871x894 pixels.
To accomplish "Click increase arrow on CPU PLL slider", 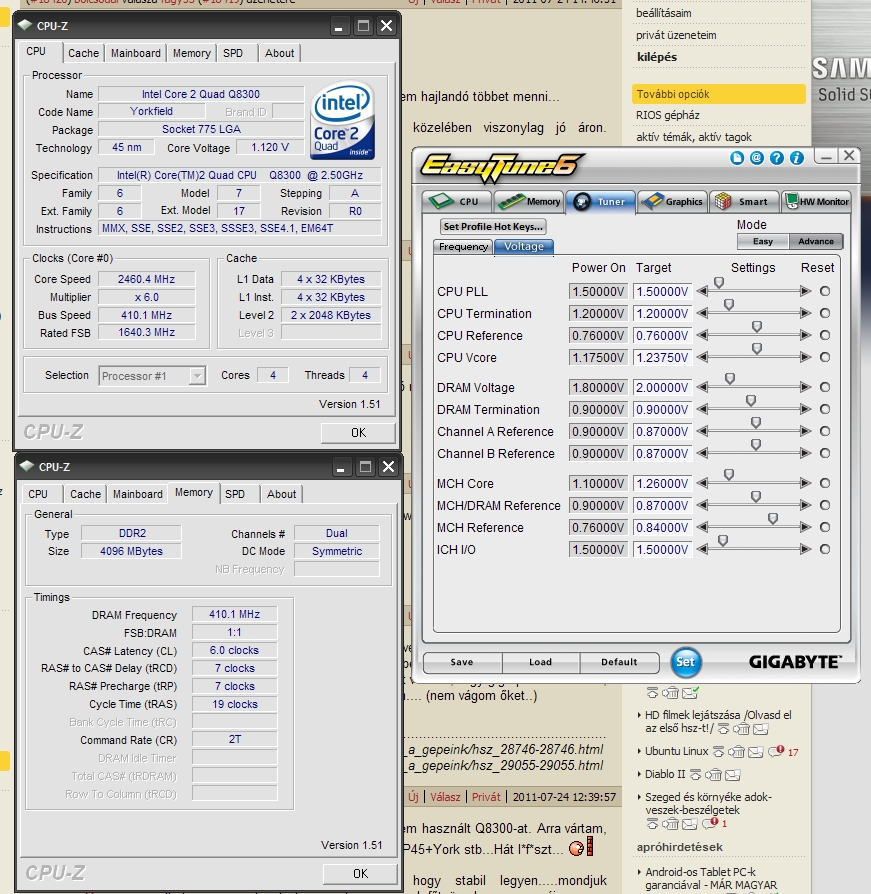I will point(805,291).
